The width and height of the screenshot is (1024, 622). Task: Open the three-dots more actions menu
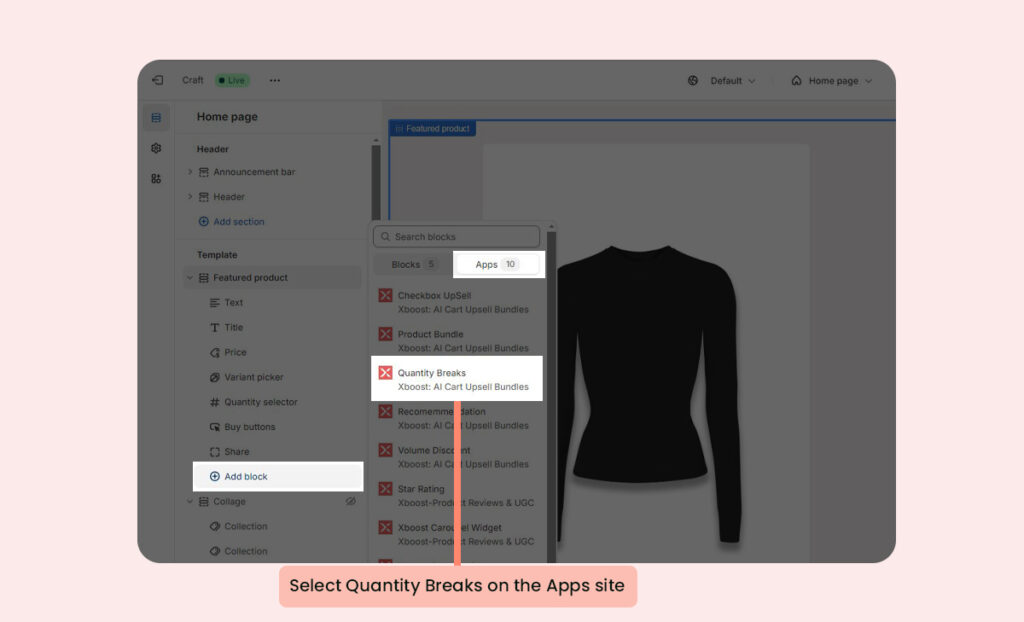[275, 81]
